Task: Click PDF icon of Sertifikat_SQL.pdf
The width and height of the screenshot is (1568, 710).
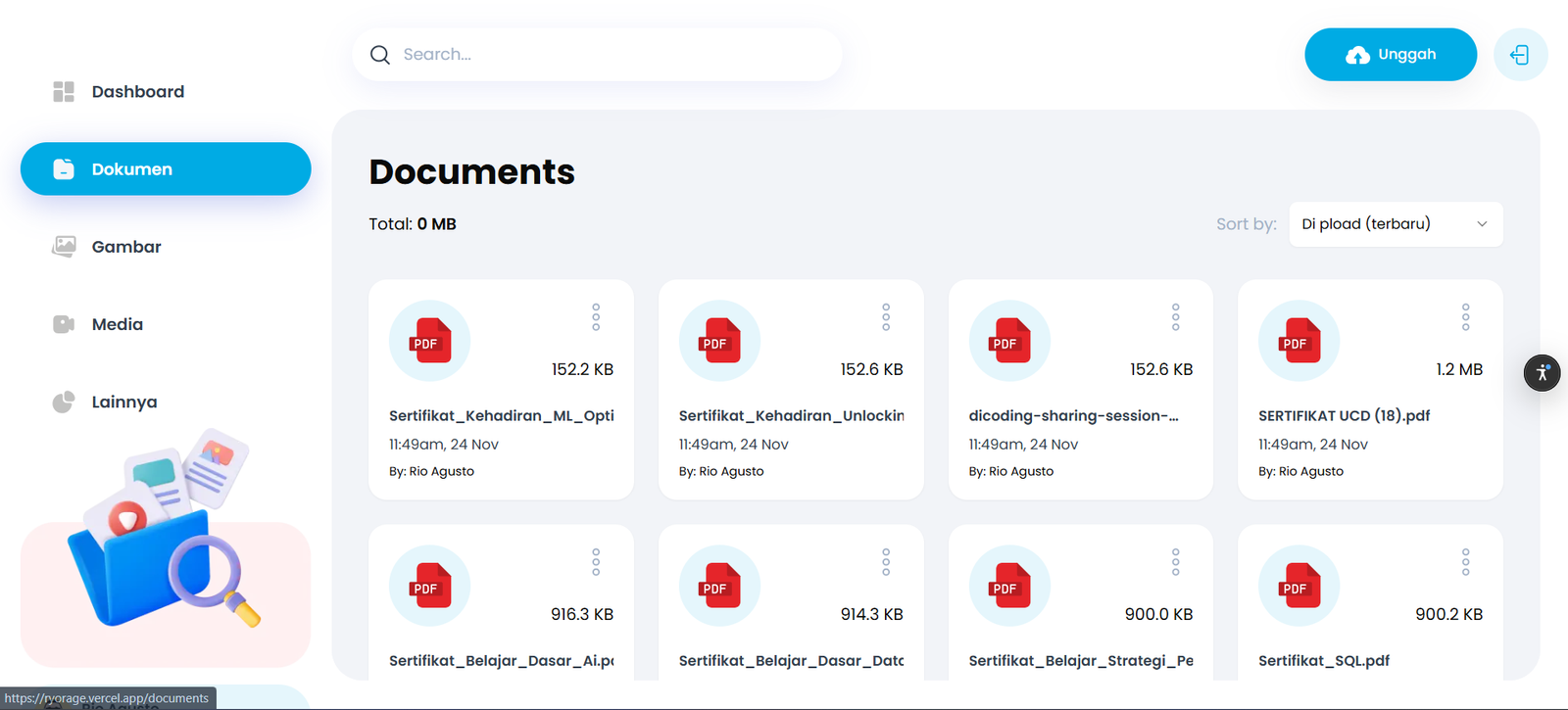Action: (1298, 586)
